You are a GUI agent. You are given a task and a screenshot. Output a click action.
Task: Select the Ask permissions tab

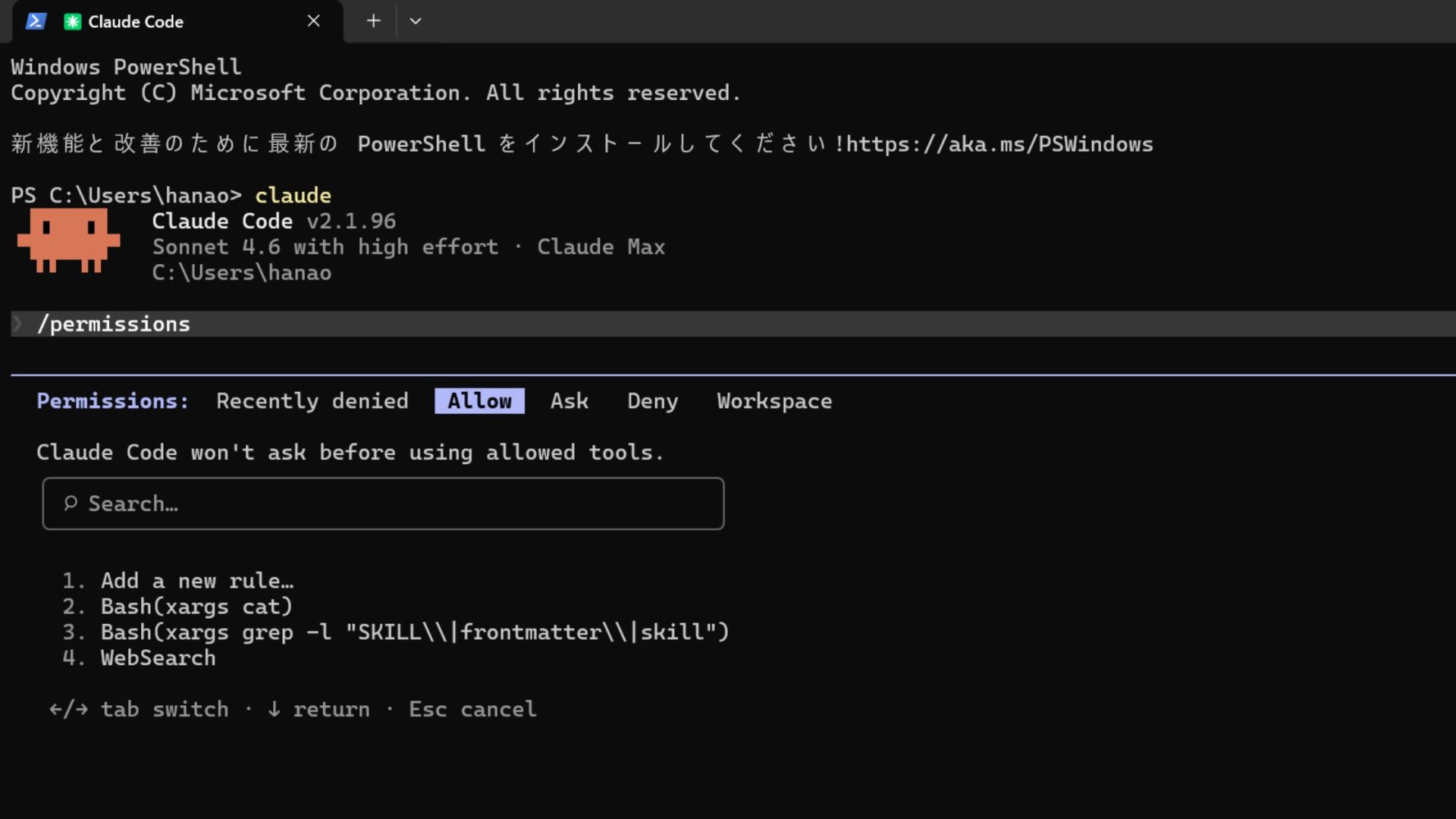(570, 400)
